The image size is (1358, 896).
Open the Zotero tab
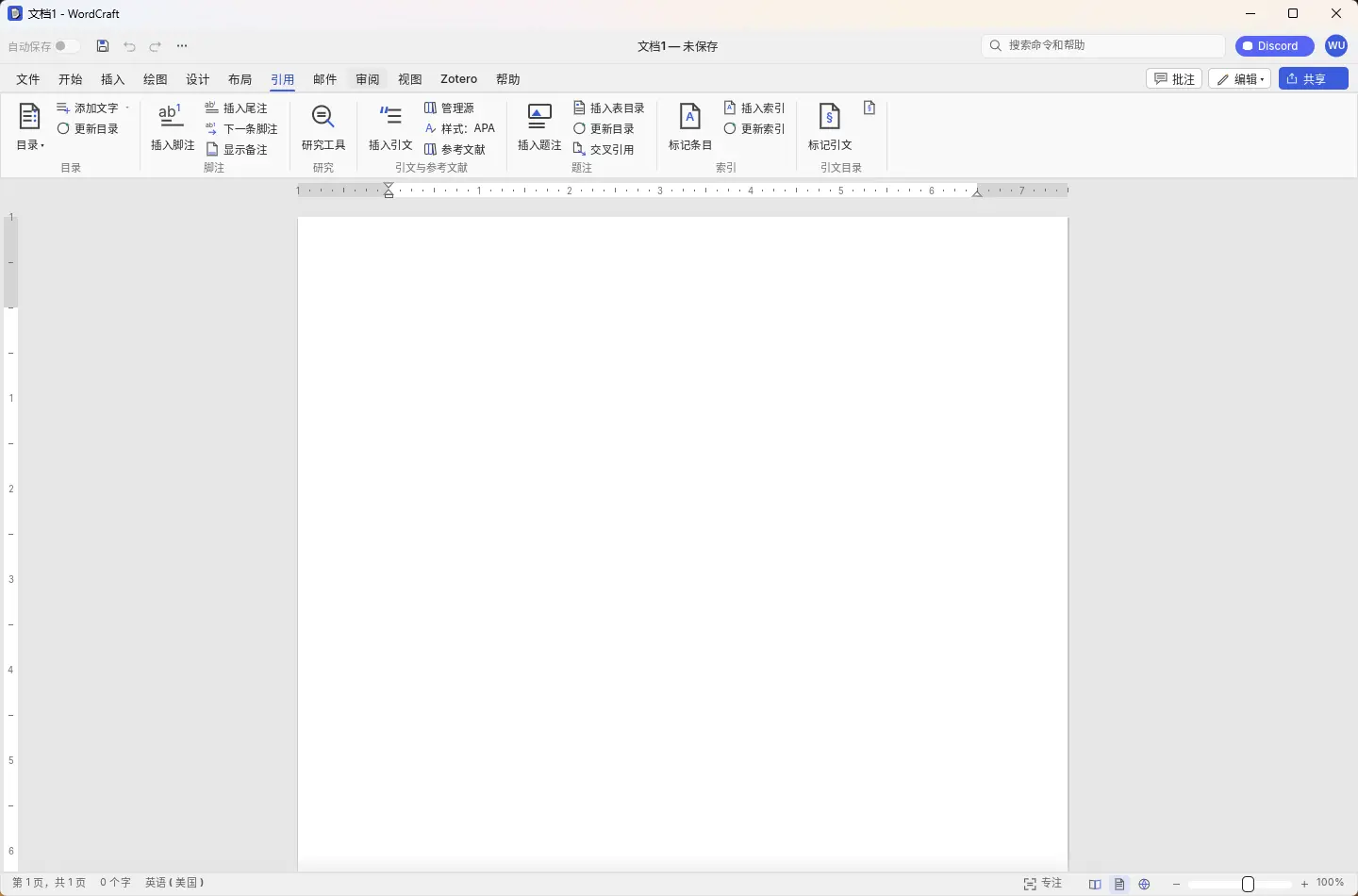(x=459, y=79)
